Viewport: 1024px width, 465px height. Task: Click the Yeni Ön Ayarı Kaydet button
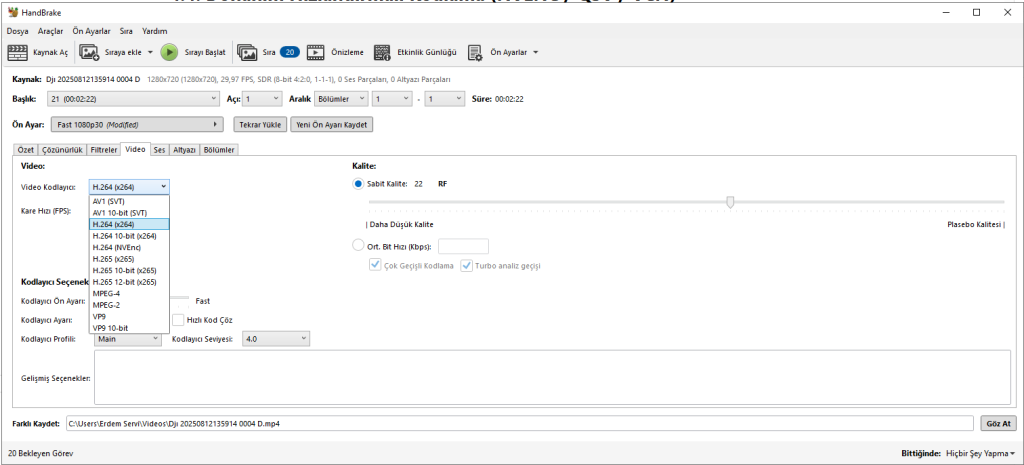332,125
